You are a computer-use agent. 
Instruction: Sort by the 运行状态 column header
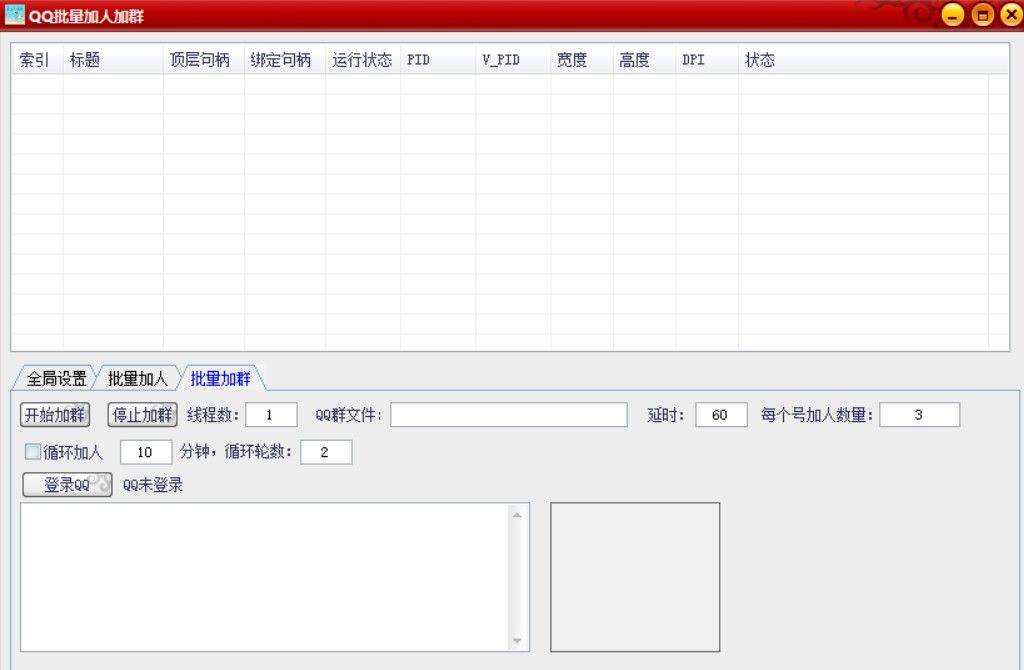[362, 60]
